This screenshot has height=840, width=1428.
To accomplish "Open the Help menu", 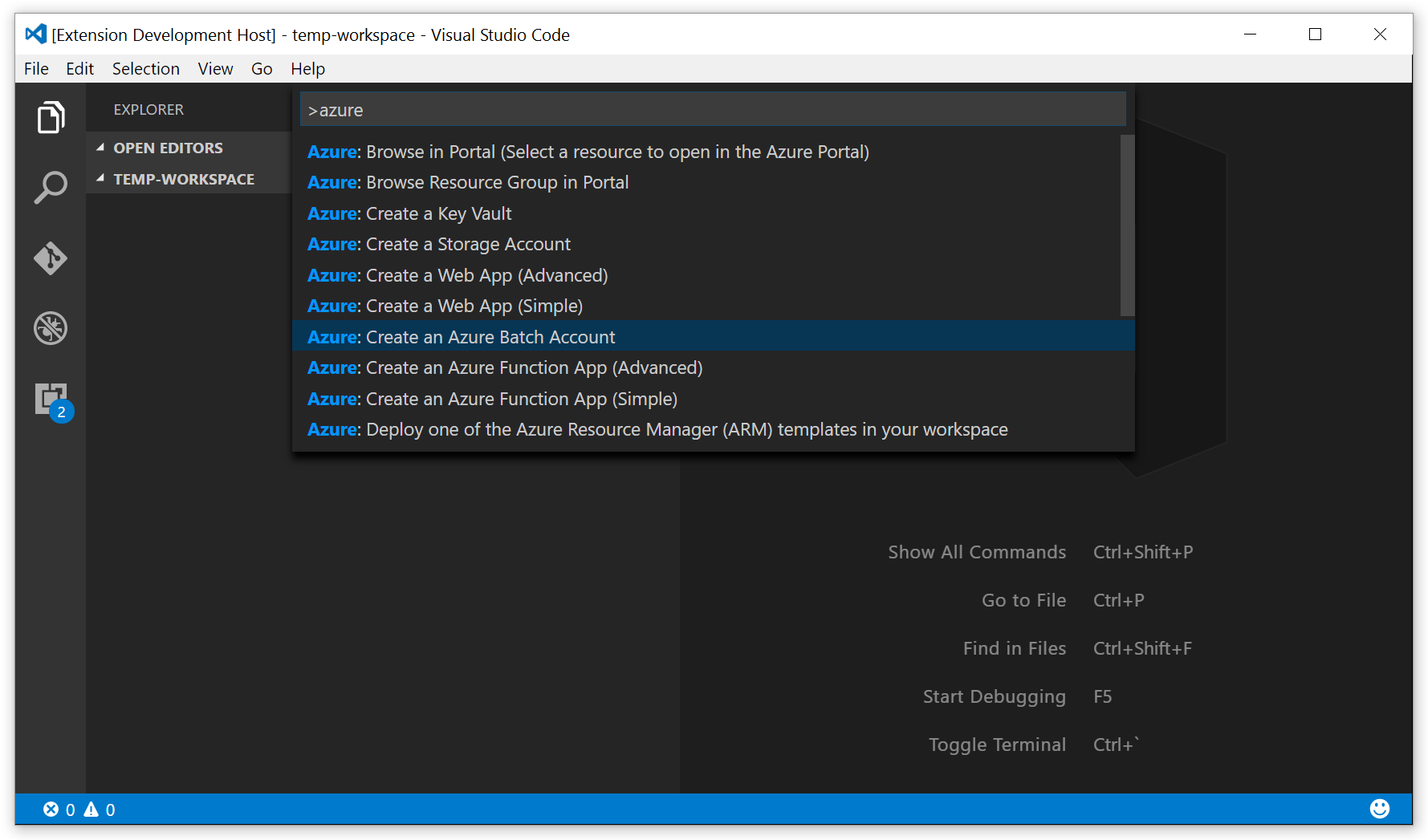I will coord(308,69).
